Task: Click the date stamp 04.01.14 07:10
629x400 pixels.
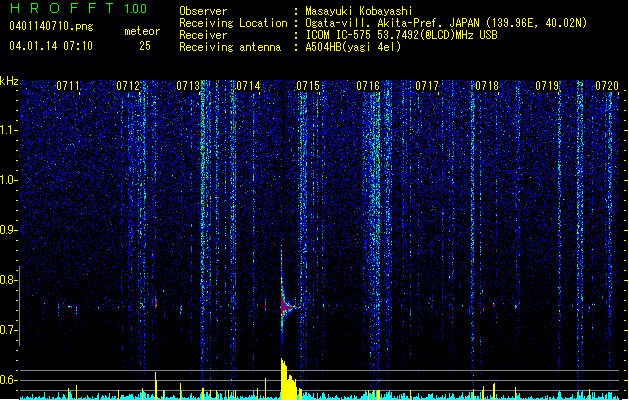Action: (51, 46)
